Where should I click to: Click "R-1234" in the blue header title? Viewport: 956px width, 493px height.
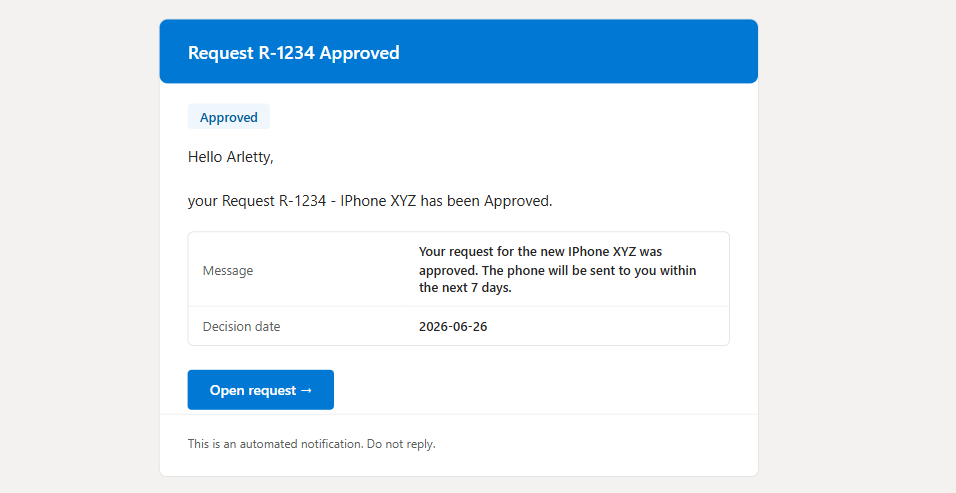[x=287, y=53]
